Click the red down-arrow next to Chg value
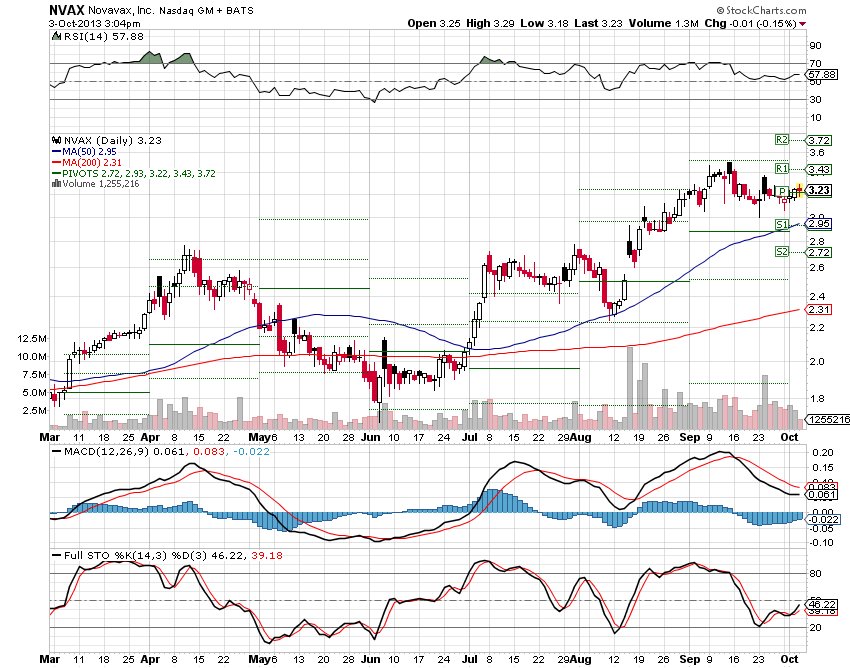Screen dimensions: 850x668 click(802, 24)
